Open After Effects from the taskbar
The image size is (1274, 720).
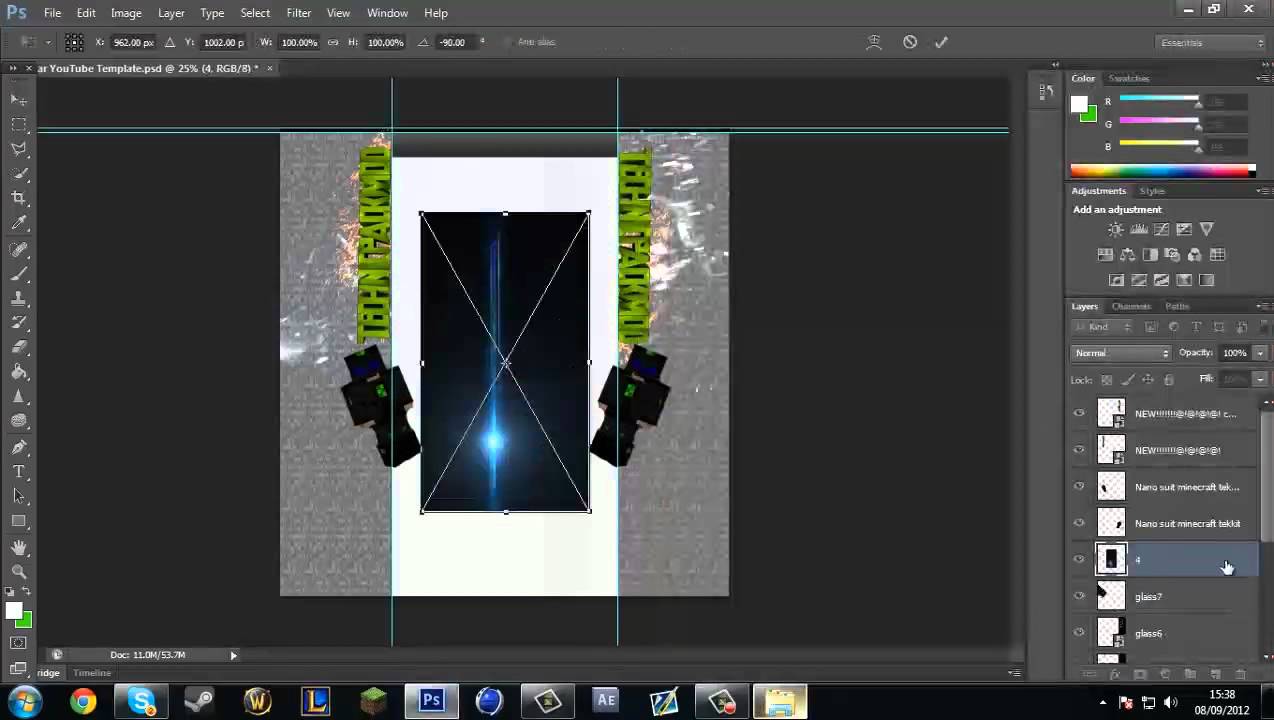pos(606,701)
